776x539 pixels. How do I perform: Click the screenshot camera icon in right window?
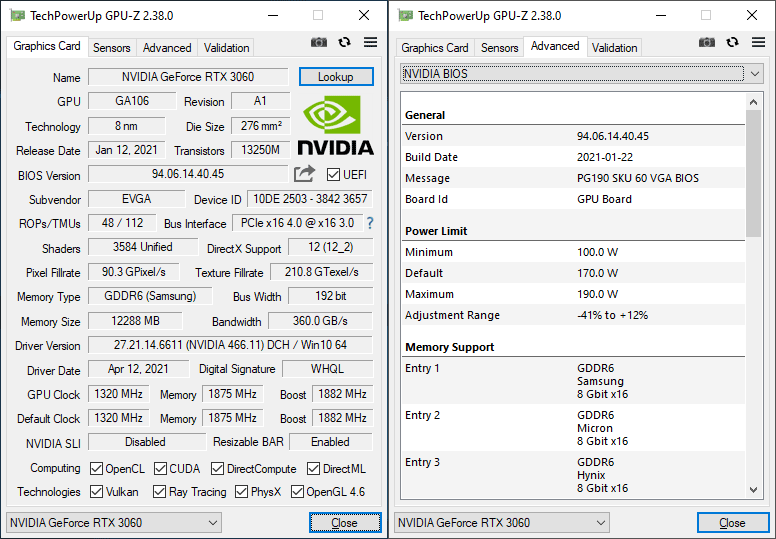[707, 43]
